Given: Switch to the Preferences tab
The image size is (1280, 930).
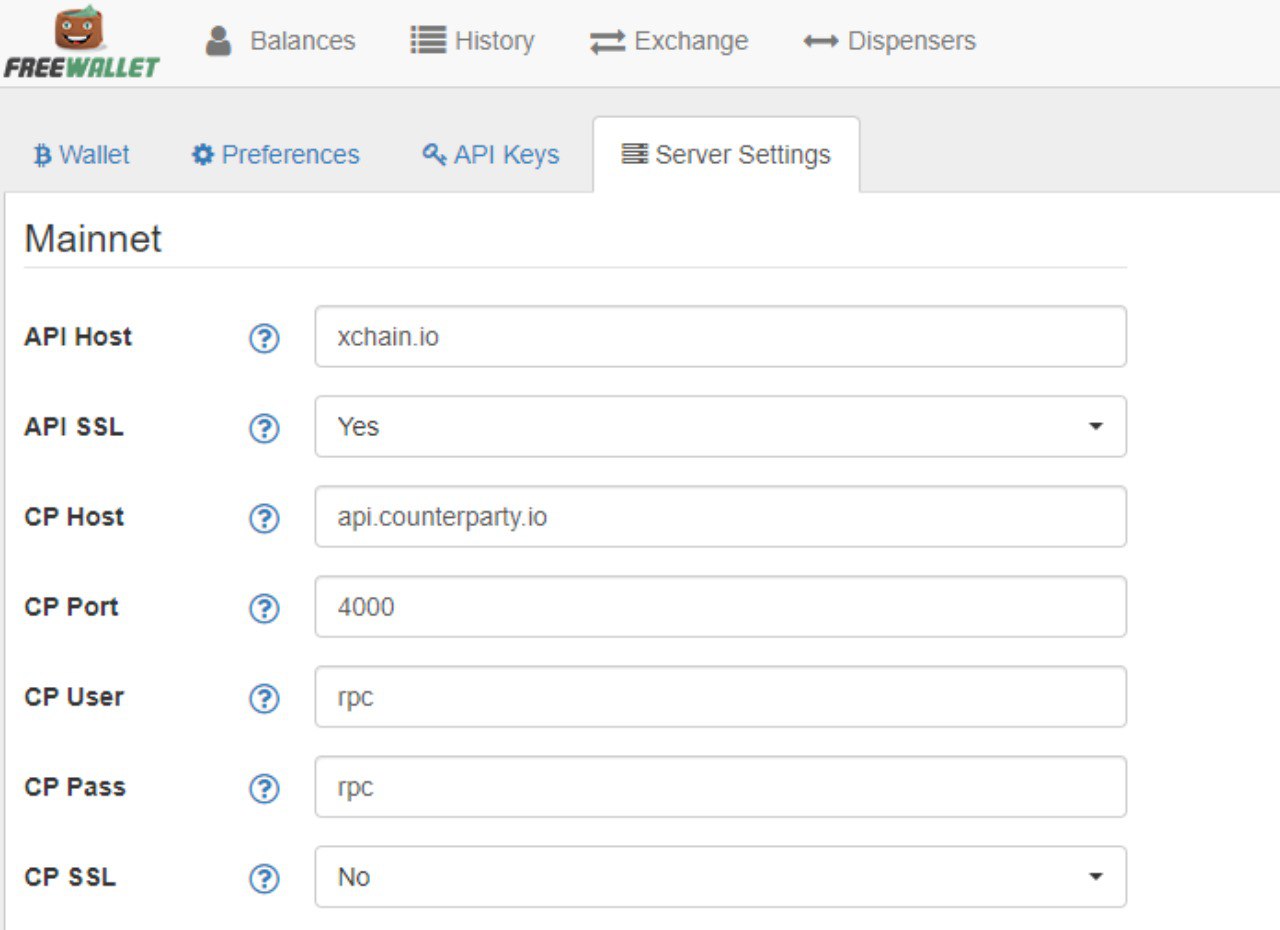Looking at the screenshot, I should (x=275, y=155).
